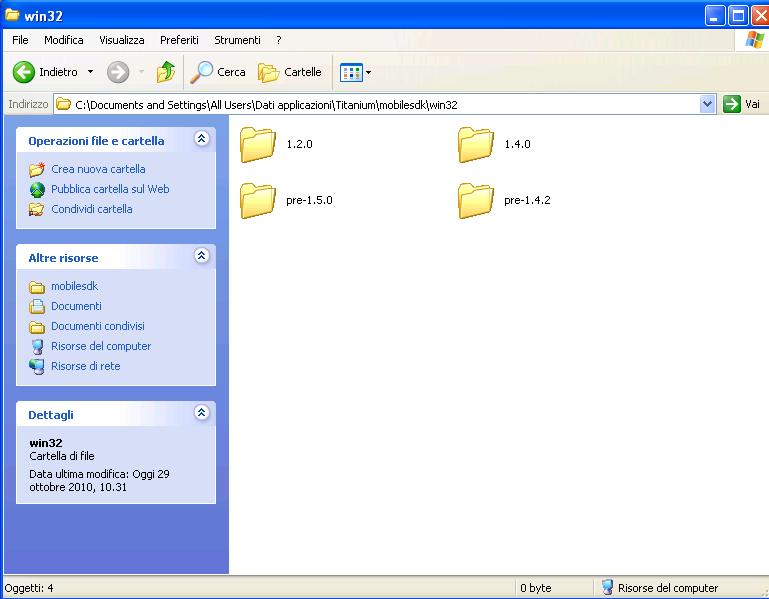Open the Preferiti menu

click(x=179, y=40)
